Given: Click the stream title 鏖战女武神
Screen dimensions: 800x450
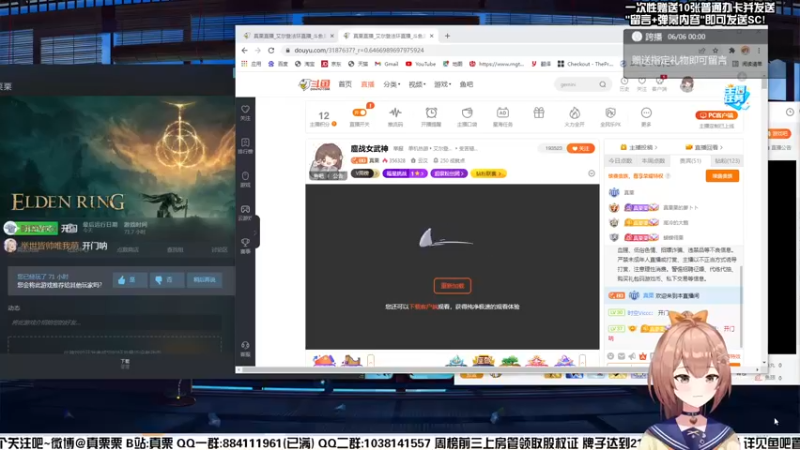Looking at the screenshot, I should click(x=369, y=148).
